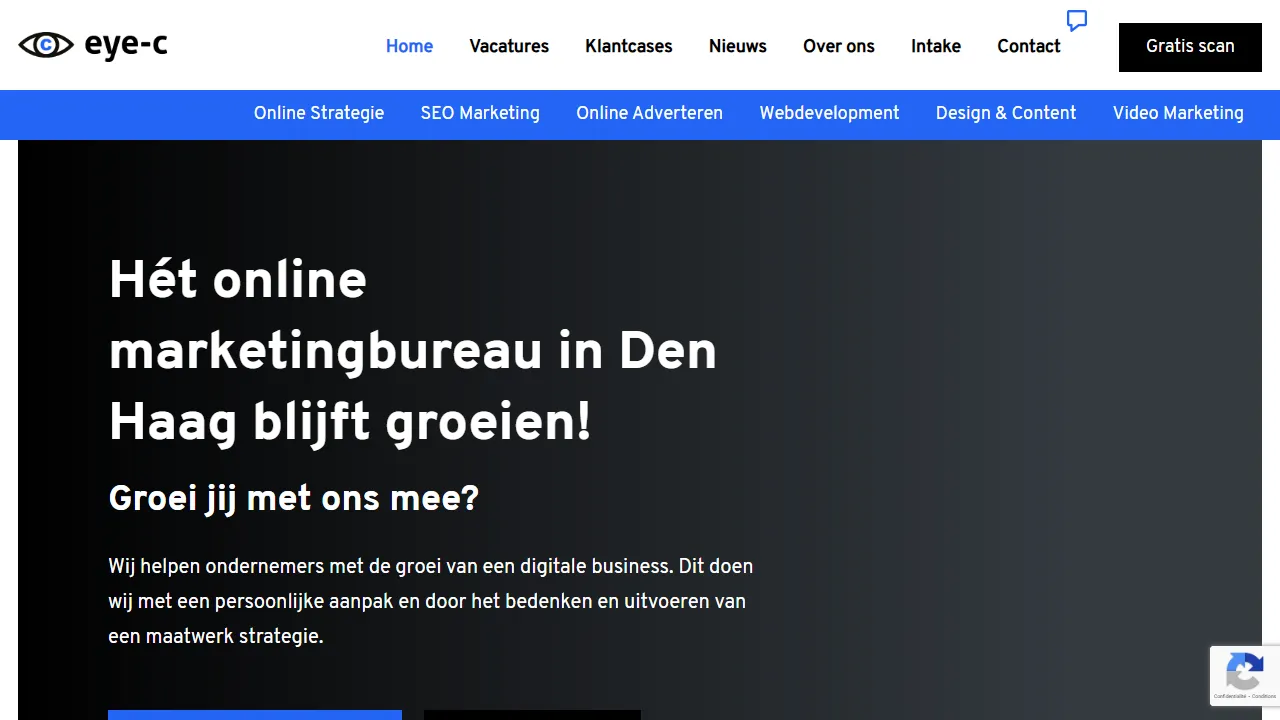Go to the Intake page
The width and height of the screenshot is (1280, 720).
click(x=935, y=46)
